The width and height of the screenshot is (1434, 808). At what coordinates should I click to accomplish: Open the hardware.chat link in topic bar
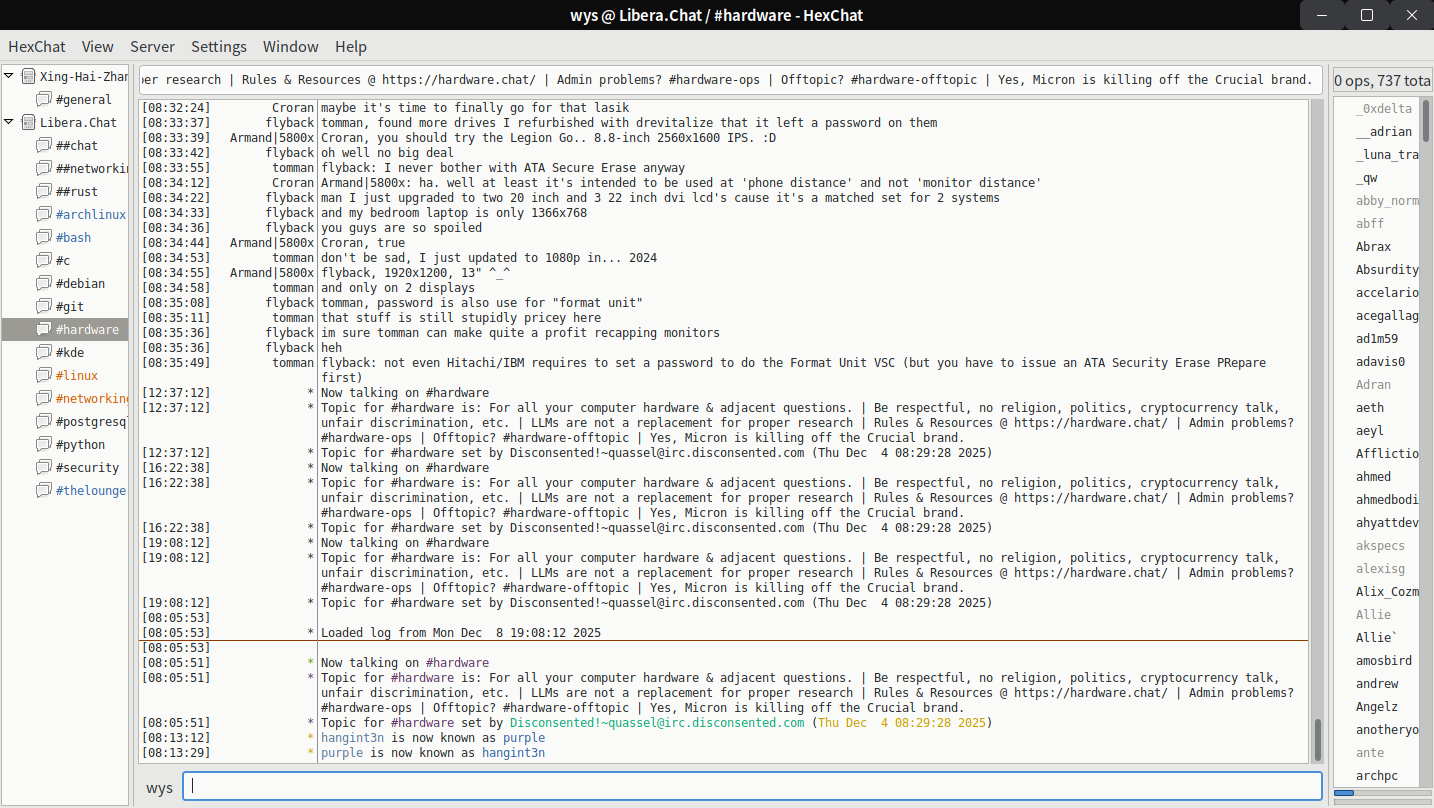tap(459, 80)
